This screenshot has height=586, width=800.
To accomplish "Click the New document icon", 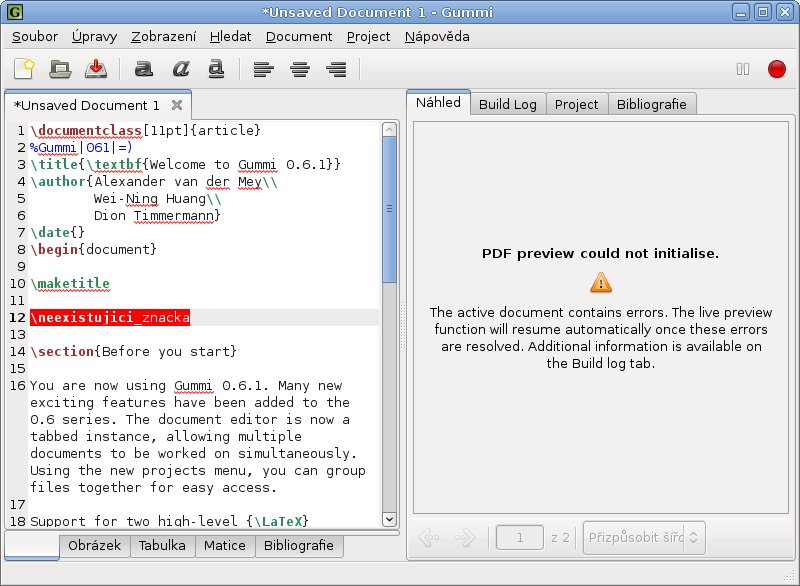I will (x=24, y=69).
